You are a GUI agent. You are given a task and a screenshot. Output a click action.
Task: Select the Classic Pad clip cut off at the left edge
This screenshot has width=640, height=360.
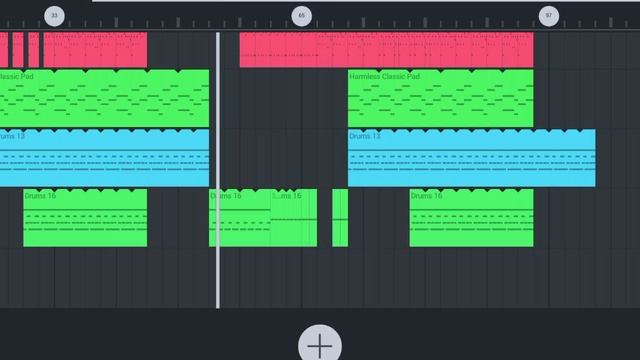pos(104,98)
